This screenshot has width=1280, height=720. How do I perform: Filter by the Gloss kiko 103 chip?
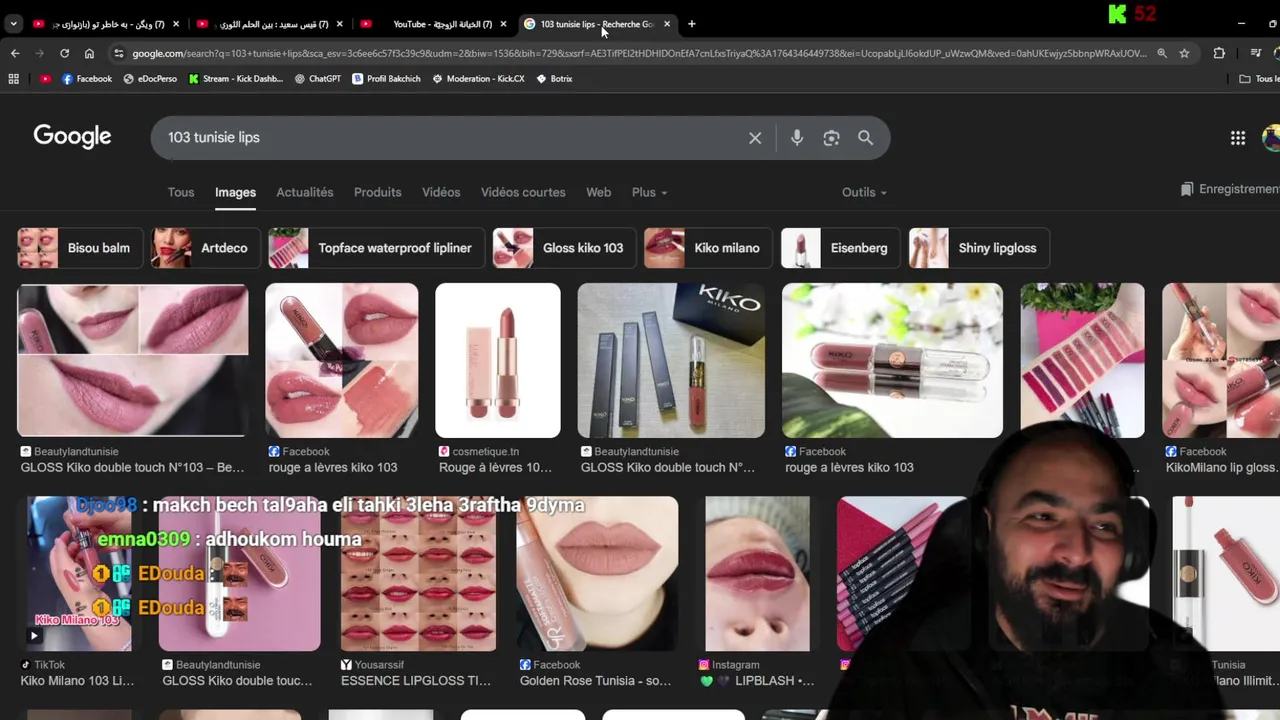(564, 248)
